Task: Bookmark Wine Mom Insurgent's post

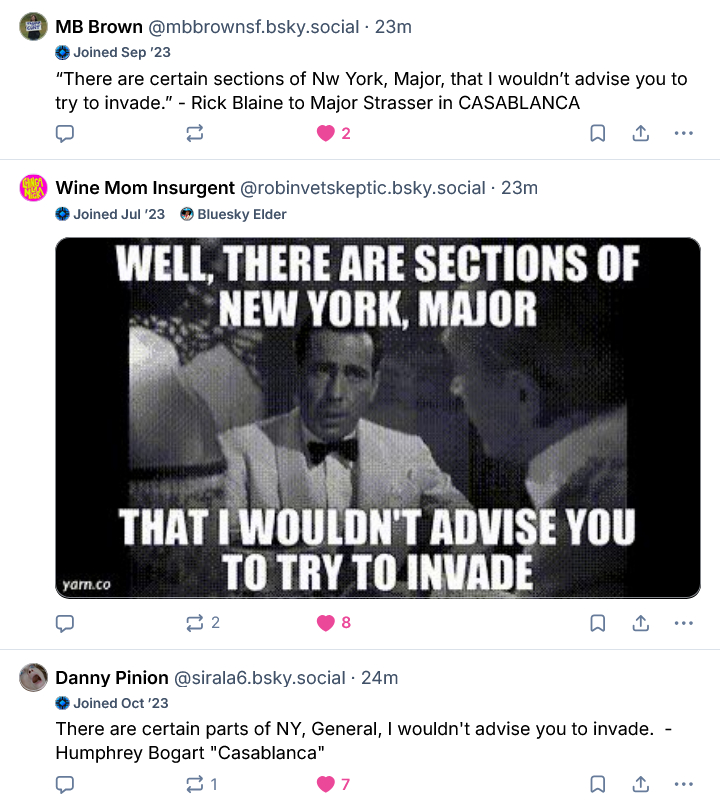Action: (597, 623)
